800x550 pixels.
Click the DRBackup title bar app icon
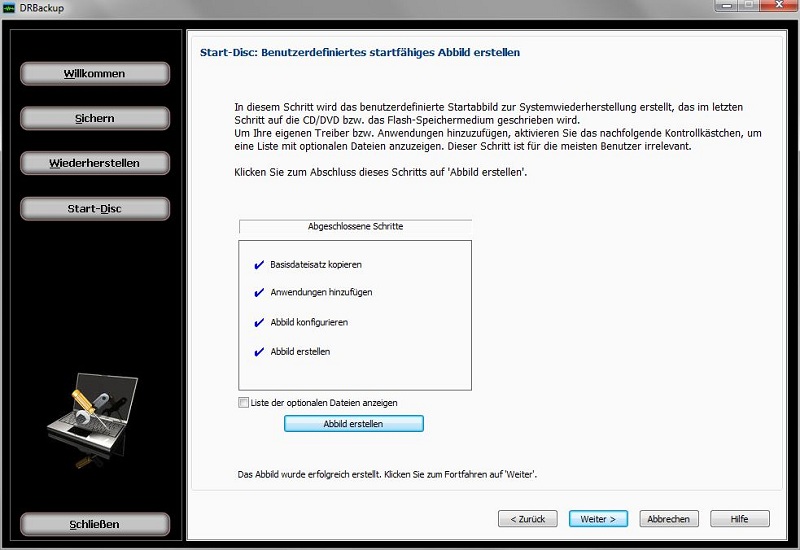click(x=9, y=8)
